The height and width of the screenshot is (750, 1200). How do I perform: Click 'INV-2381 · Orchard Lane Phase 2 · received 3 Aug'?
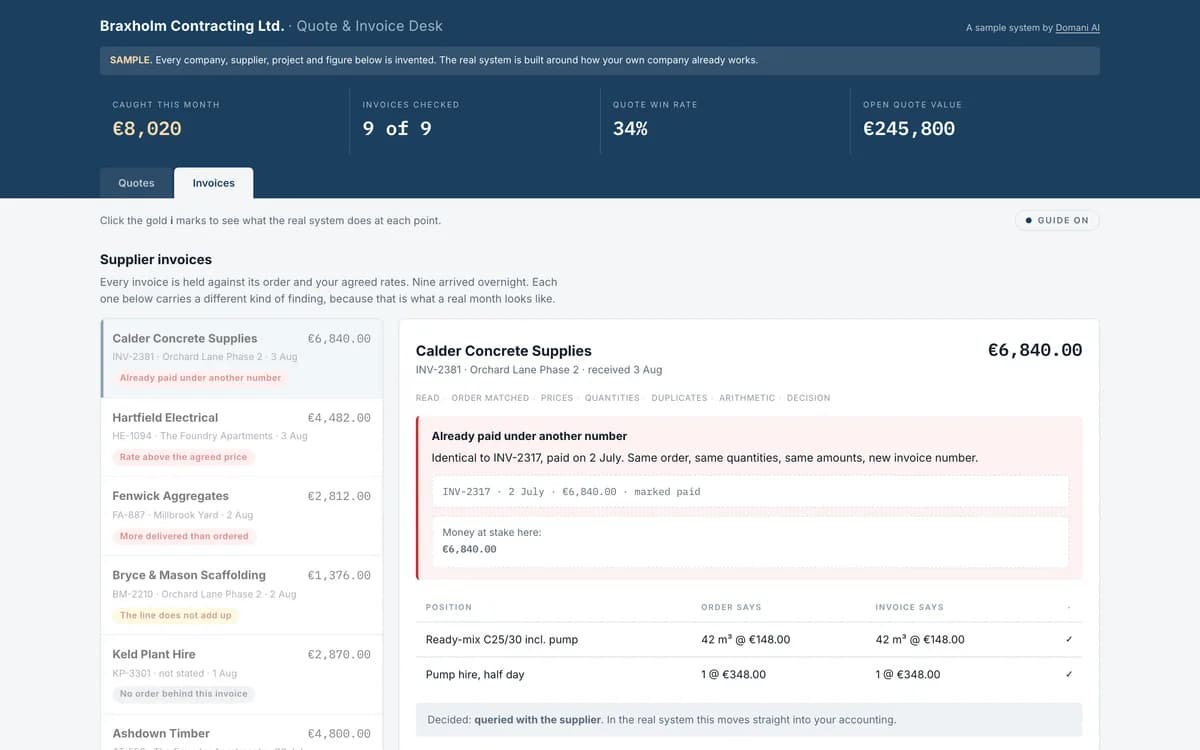539,370
